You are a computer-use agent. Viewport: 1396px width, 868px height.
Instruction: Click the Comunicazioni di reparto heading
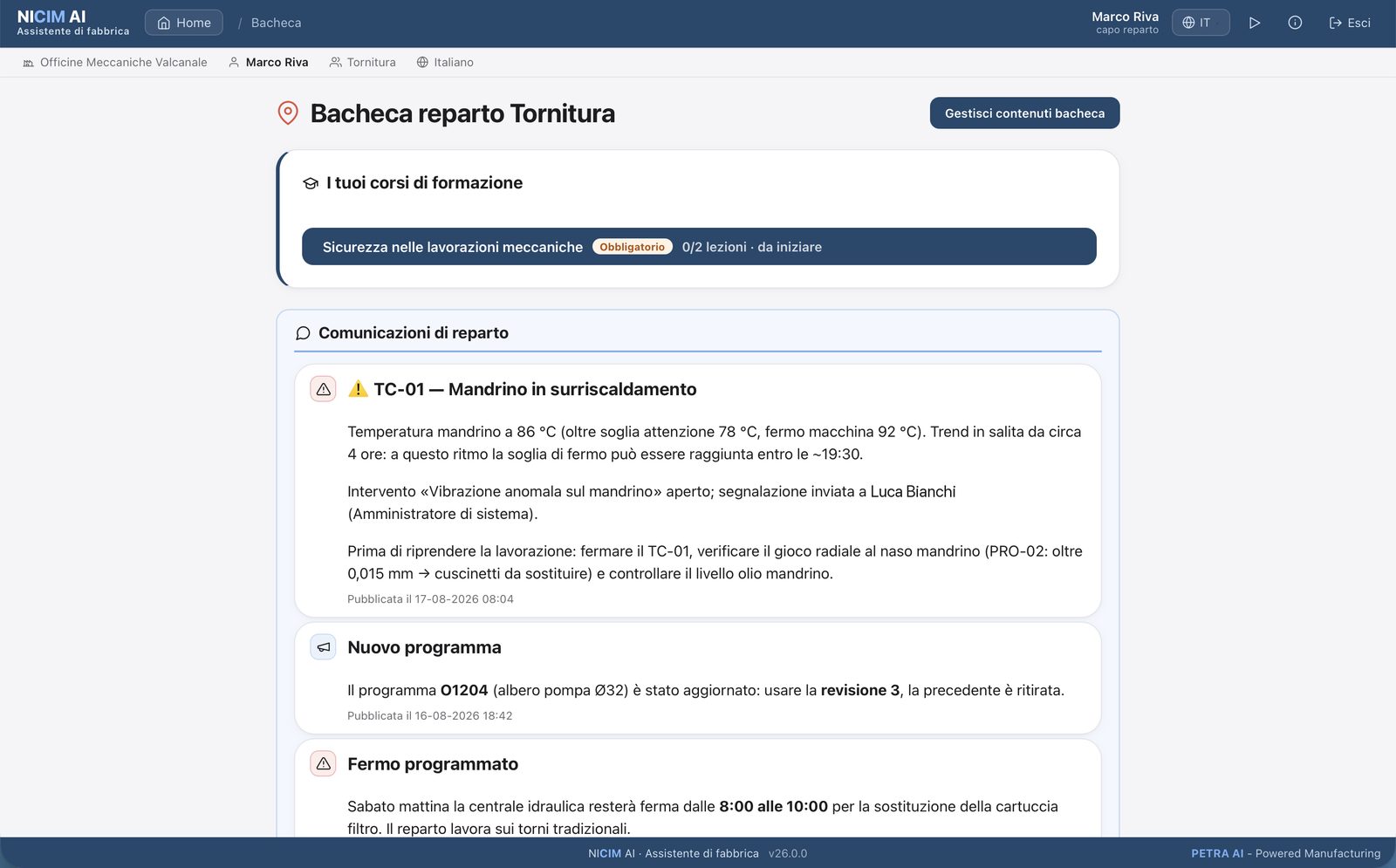point(414,333)
